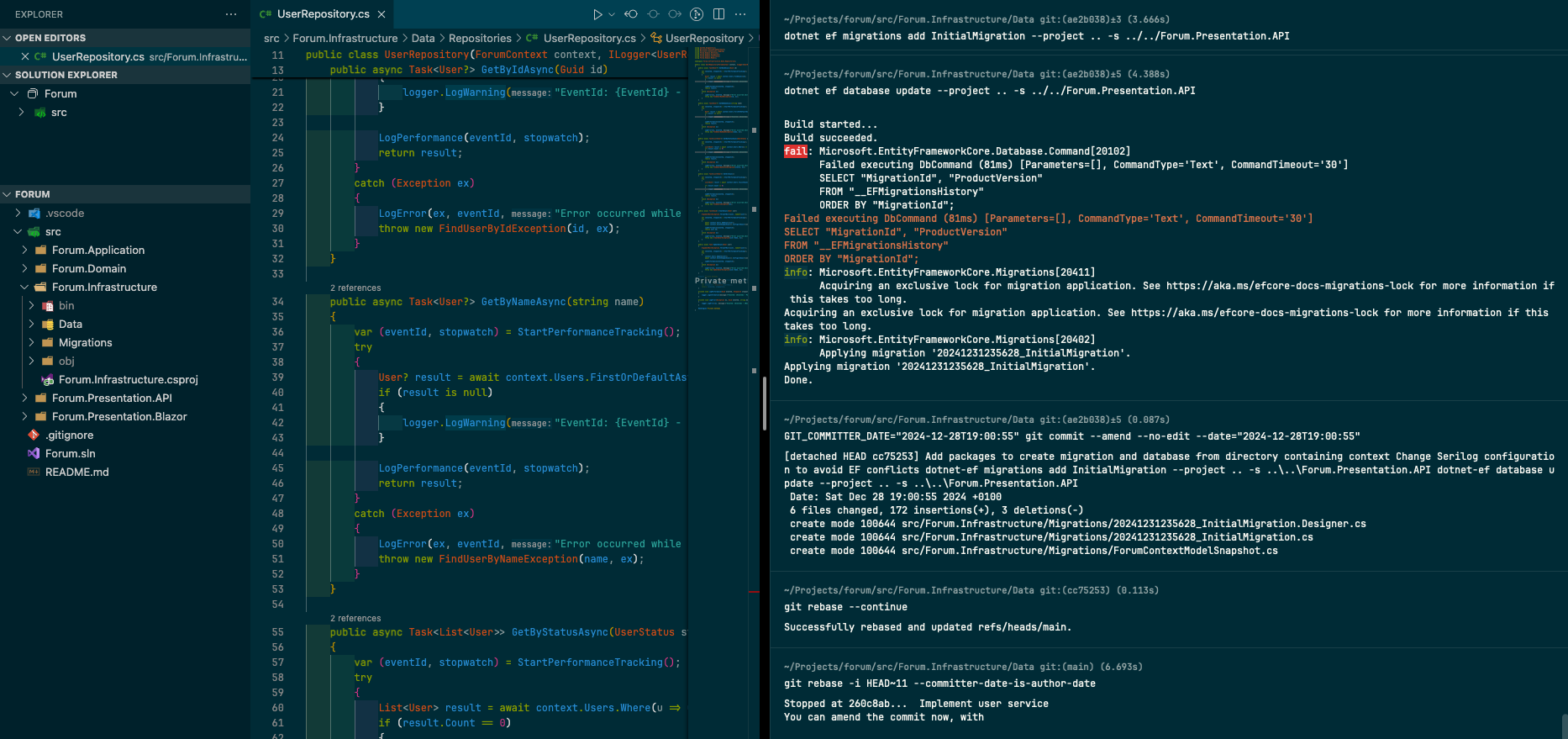Close the UserRepository.cs editor tab
Image resolution: width=1568 pixels, height=739 pixels.
[x=381, y=14]
